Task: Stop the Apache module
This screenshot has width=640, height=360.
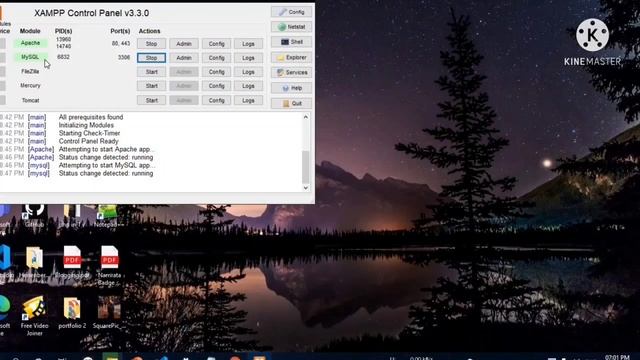Action: click(151, 44)
